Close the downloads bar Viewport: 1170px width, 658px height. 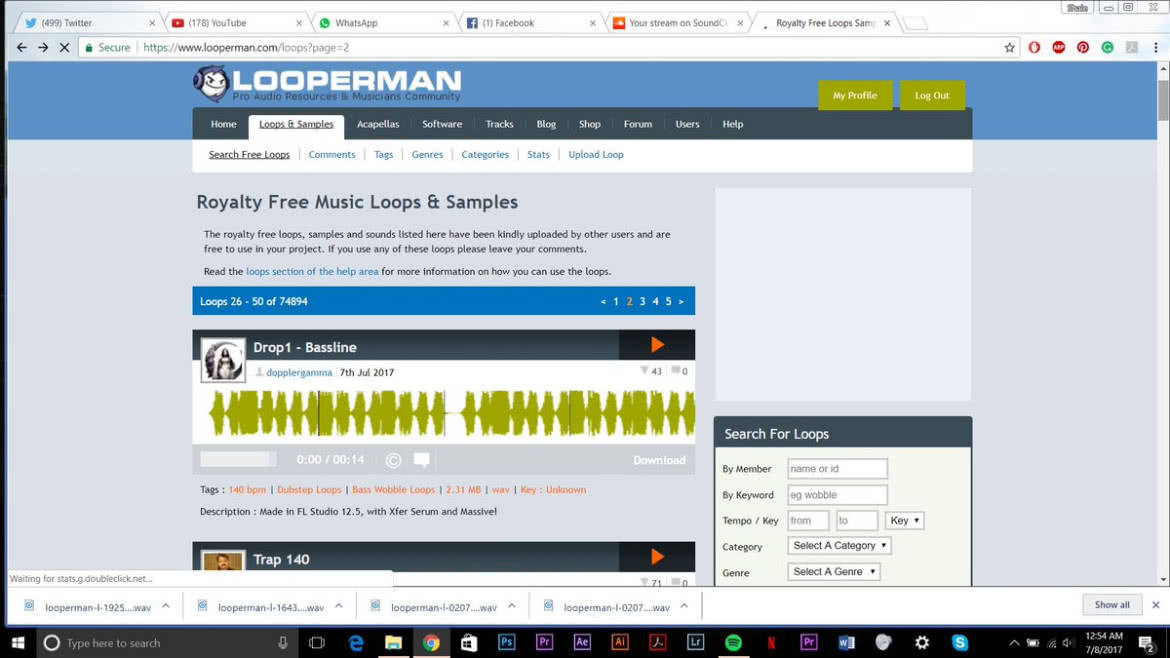(x=1156, y=605)
